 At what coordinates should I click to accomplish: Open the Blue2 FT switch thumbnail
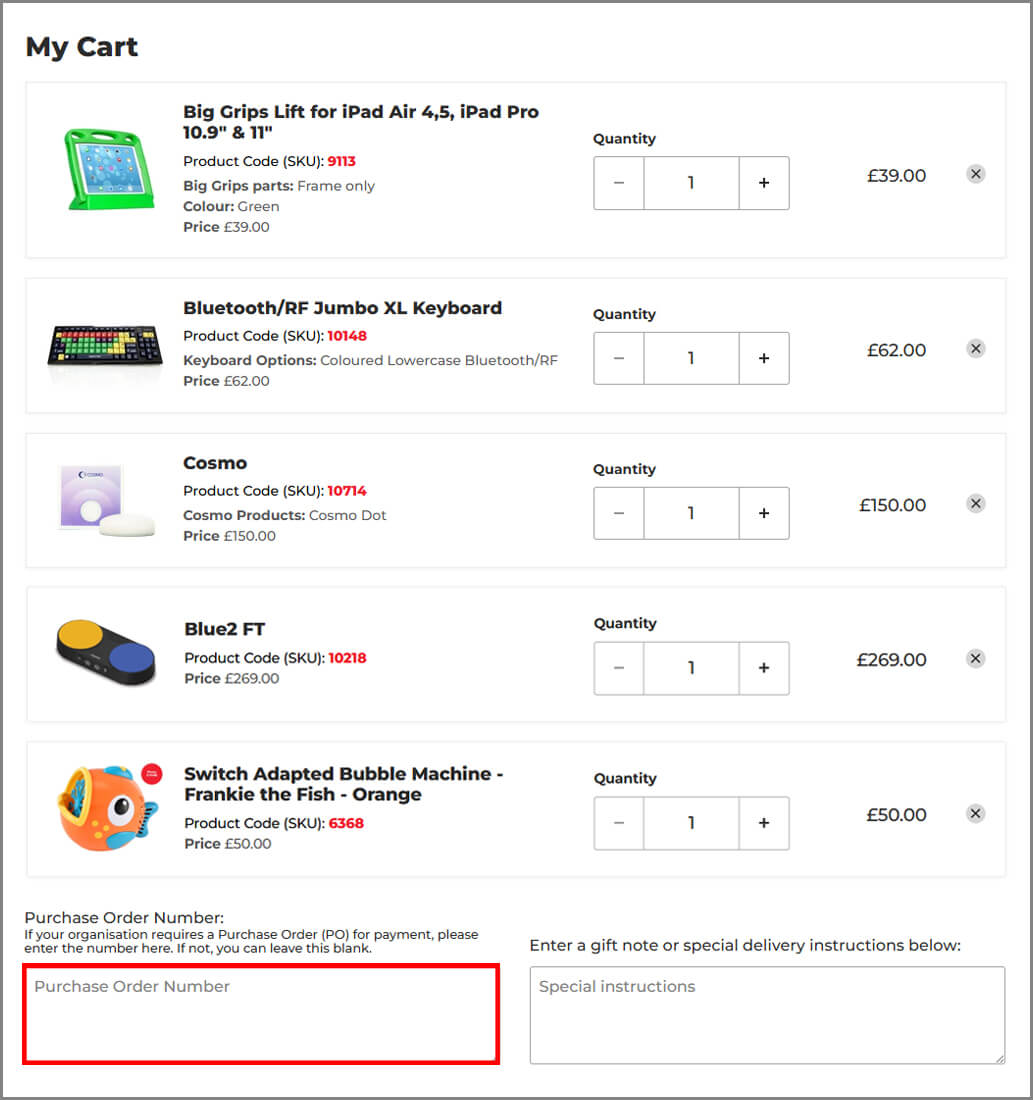pyautogui.click(x=106, y=652)
